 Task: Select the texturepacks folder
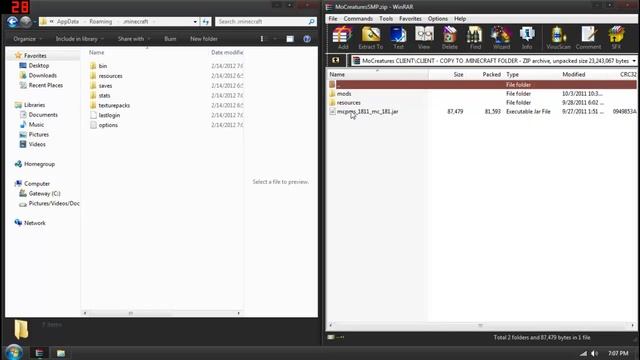[x=114, y=105]
